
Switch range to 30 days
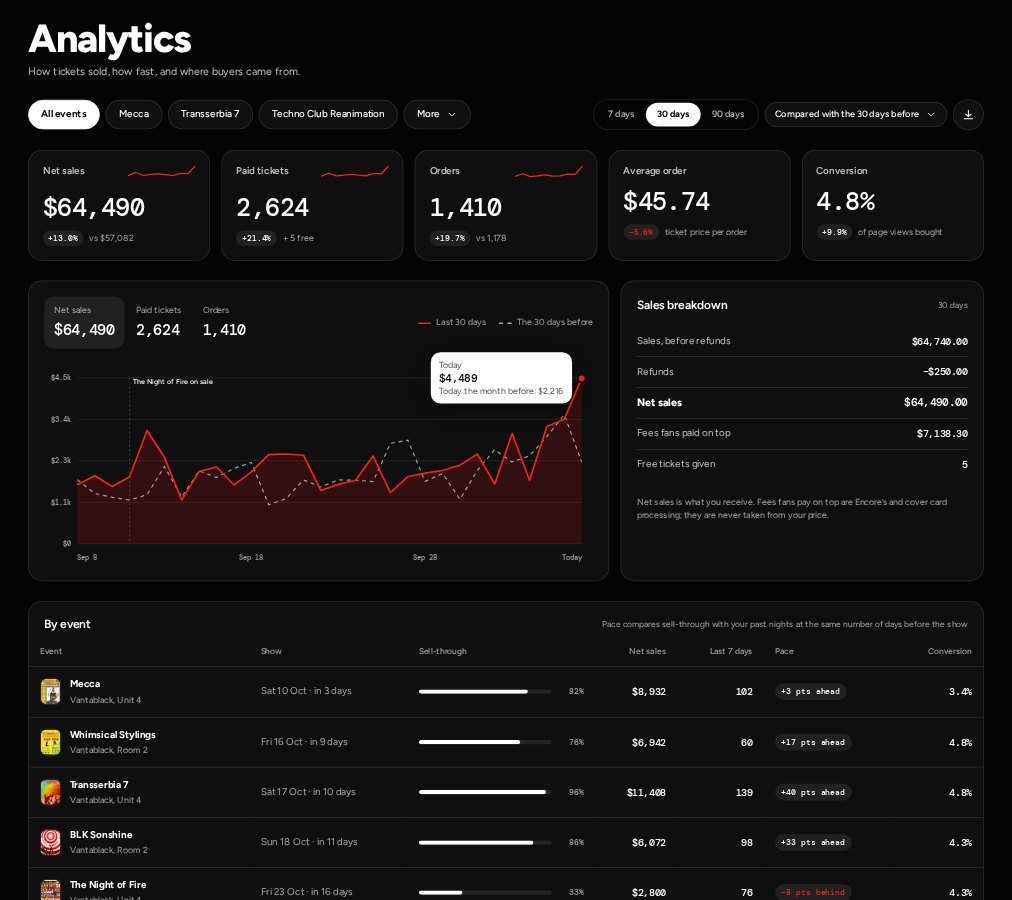pyautogui.click(x=673, y=114)
